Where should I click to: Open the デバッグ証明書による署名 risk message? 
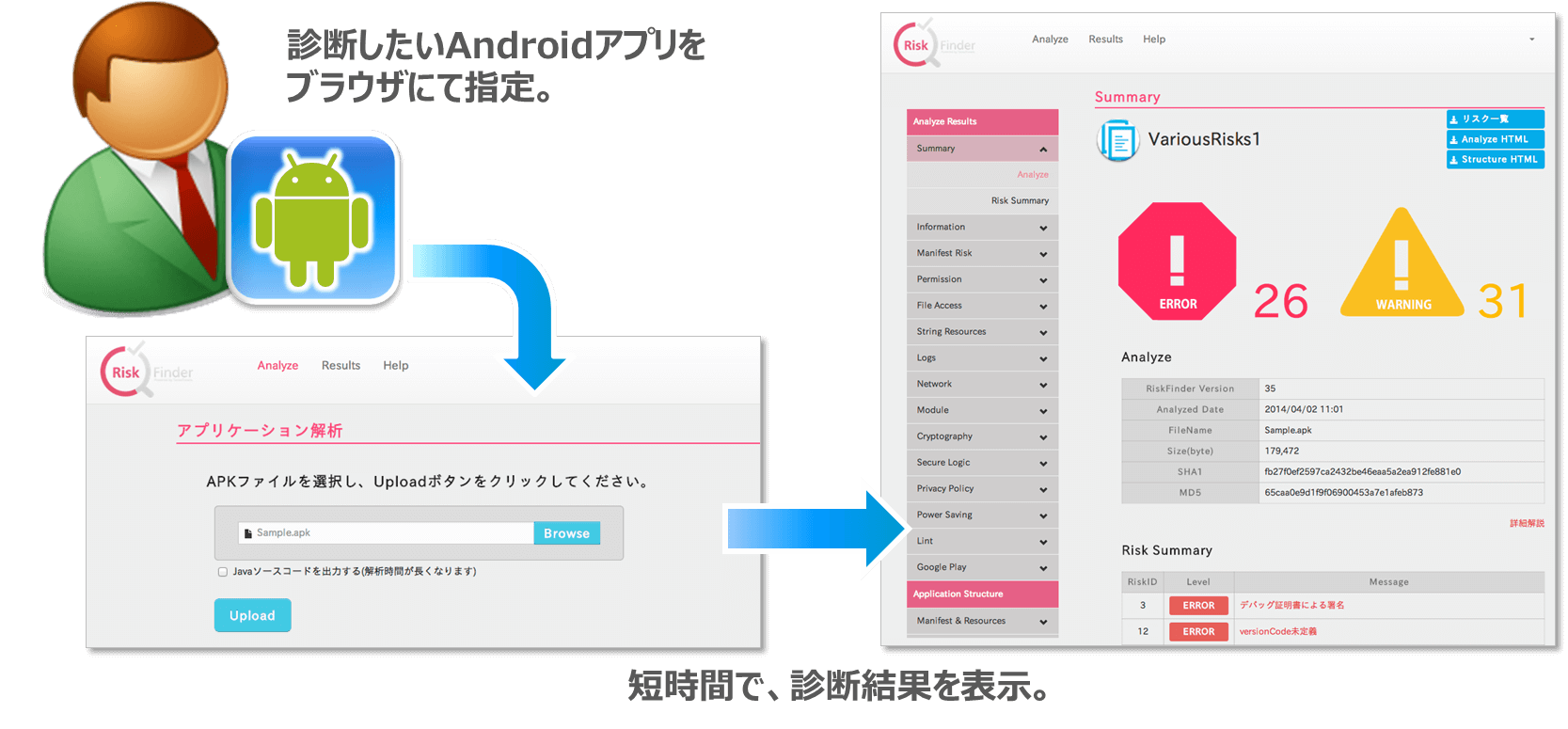[x=1291, y=605]
